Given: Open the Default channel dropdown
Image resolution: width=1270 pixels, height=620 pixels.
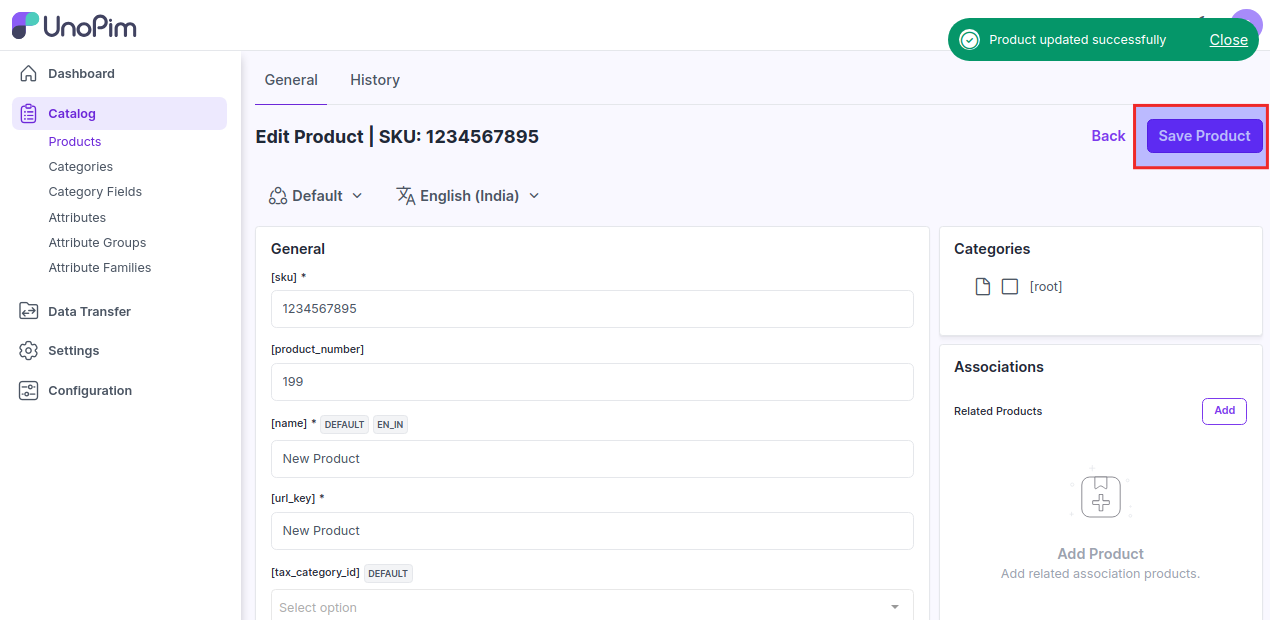Looking at the screenshot, I should click(x=316, y=196).
